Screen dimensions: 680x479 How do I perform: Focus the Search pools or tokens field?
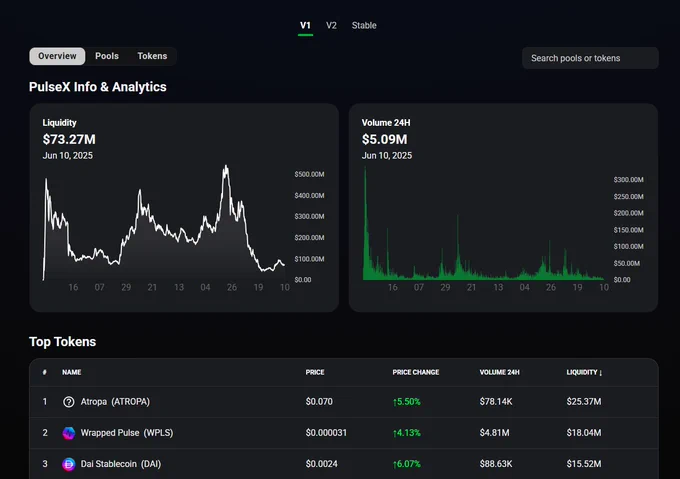590,58
